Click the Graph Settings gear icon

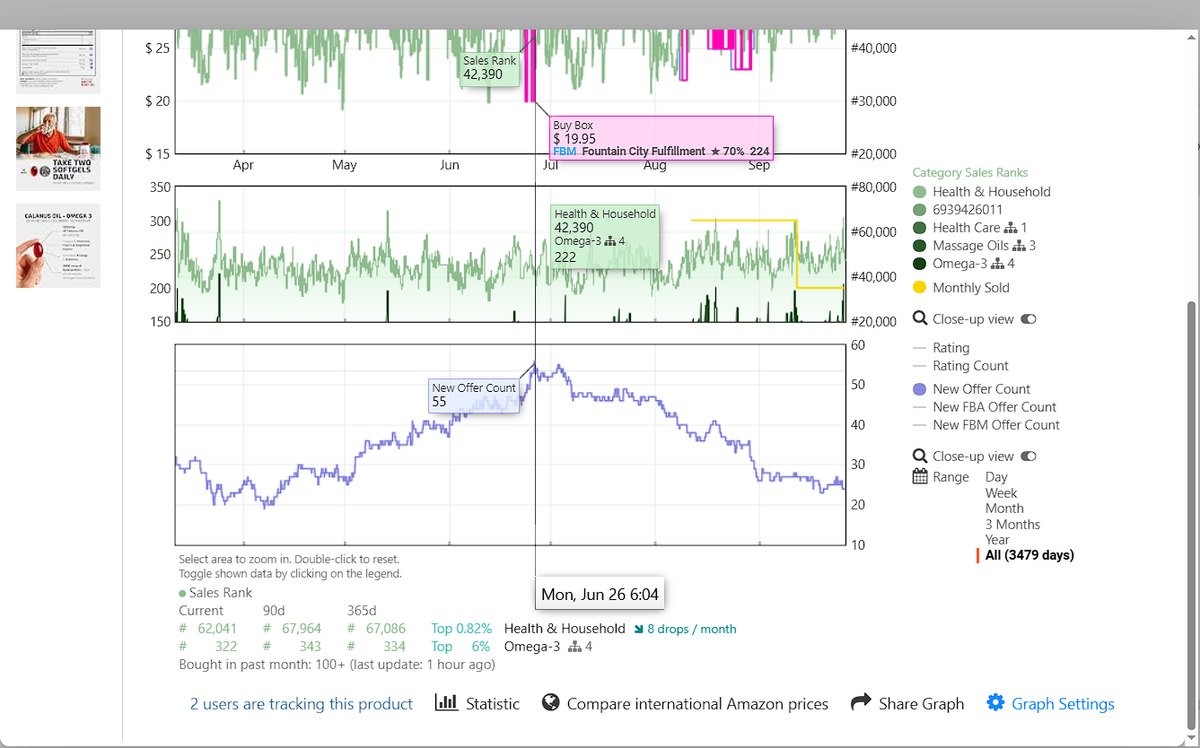(x=995, y=703)
